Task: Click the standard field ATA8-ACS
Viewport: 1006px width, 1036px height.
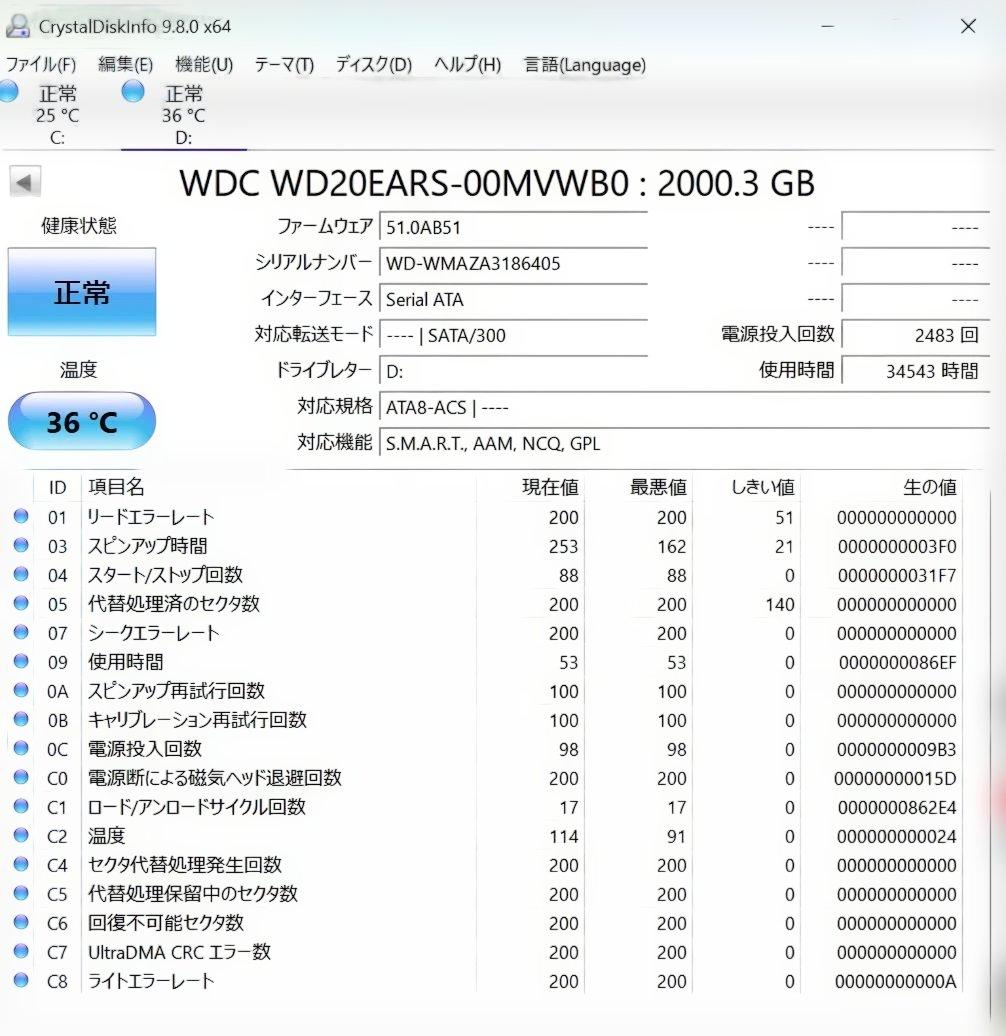Action: pos(684,407)
